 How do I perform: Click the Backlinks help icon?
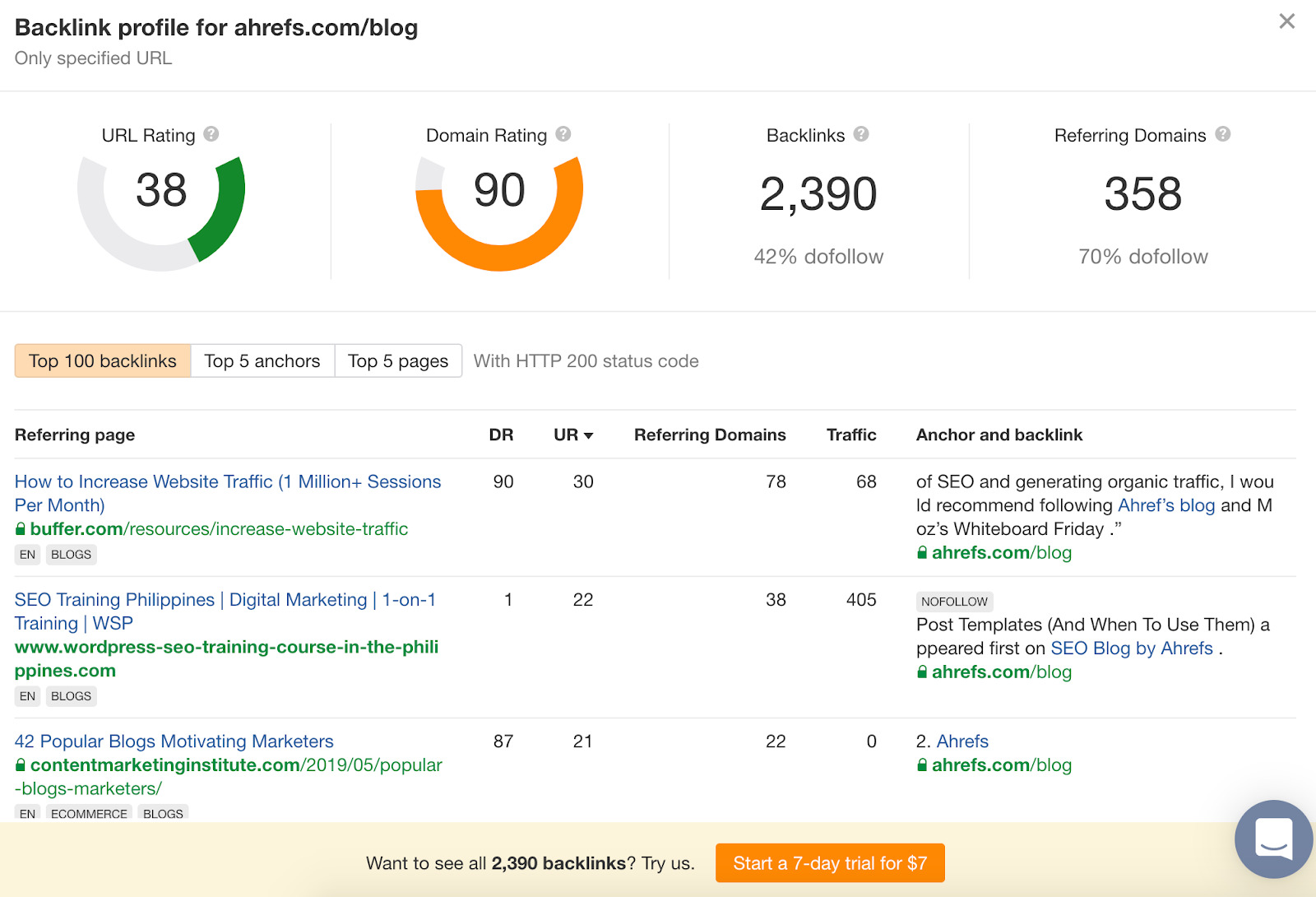point(860,134)
